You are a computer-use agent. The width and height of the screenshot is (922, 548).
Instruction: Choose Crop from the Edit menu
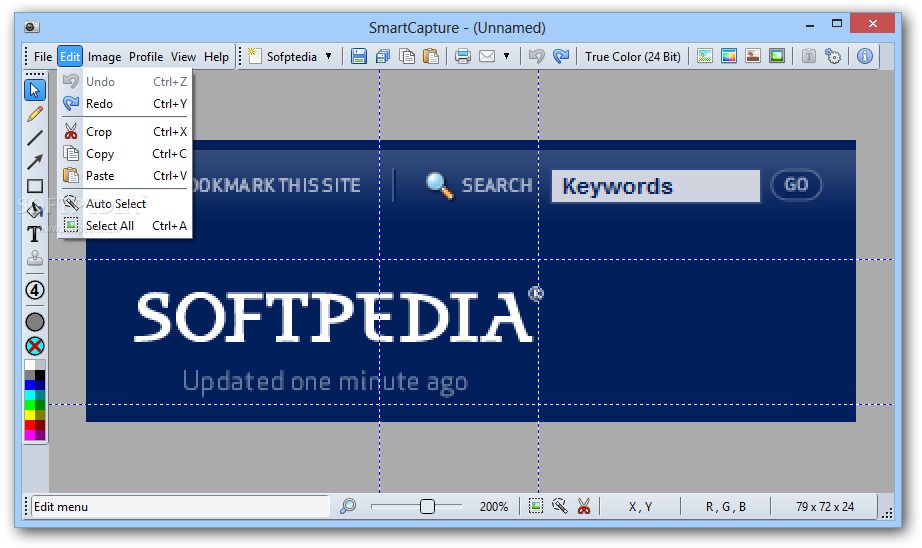coord(125,132)
